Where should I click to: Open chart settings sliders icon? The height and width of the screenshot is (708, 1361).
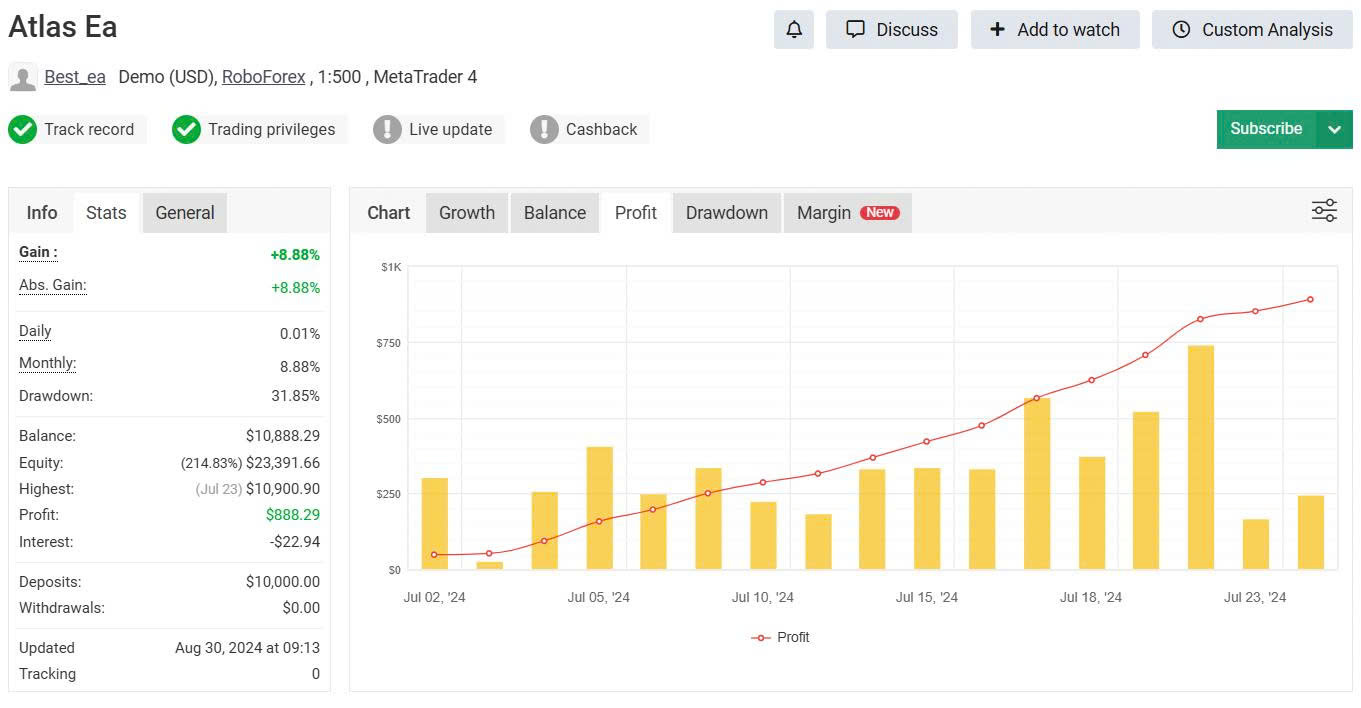[1324, 211]
